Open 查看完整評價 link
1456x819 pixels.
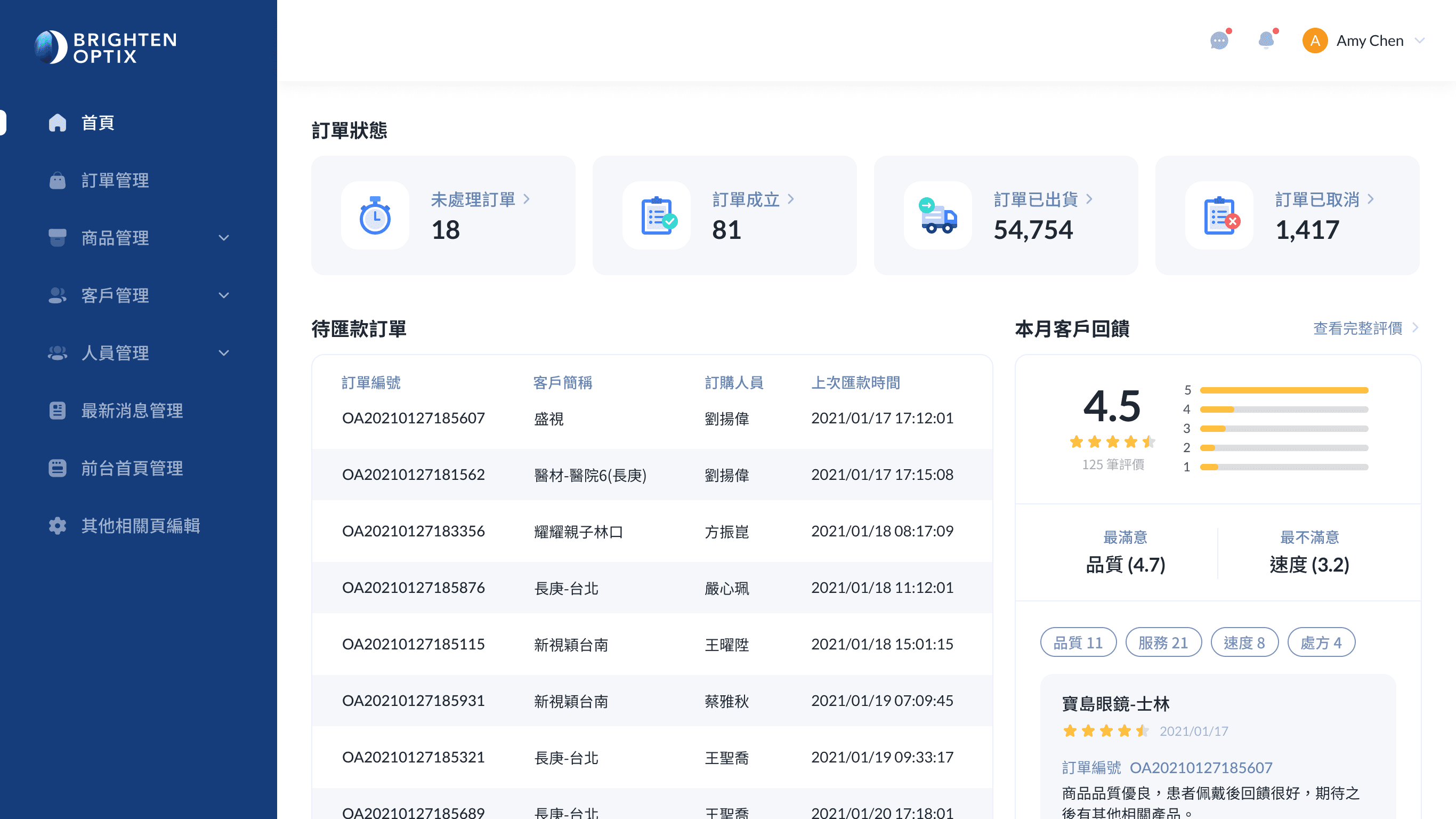(1357, 328)
